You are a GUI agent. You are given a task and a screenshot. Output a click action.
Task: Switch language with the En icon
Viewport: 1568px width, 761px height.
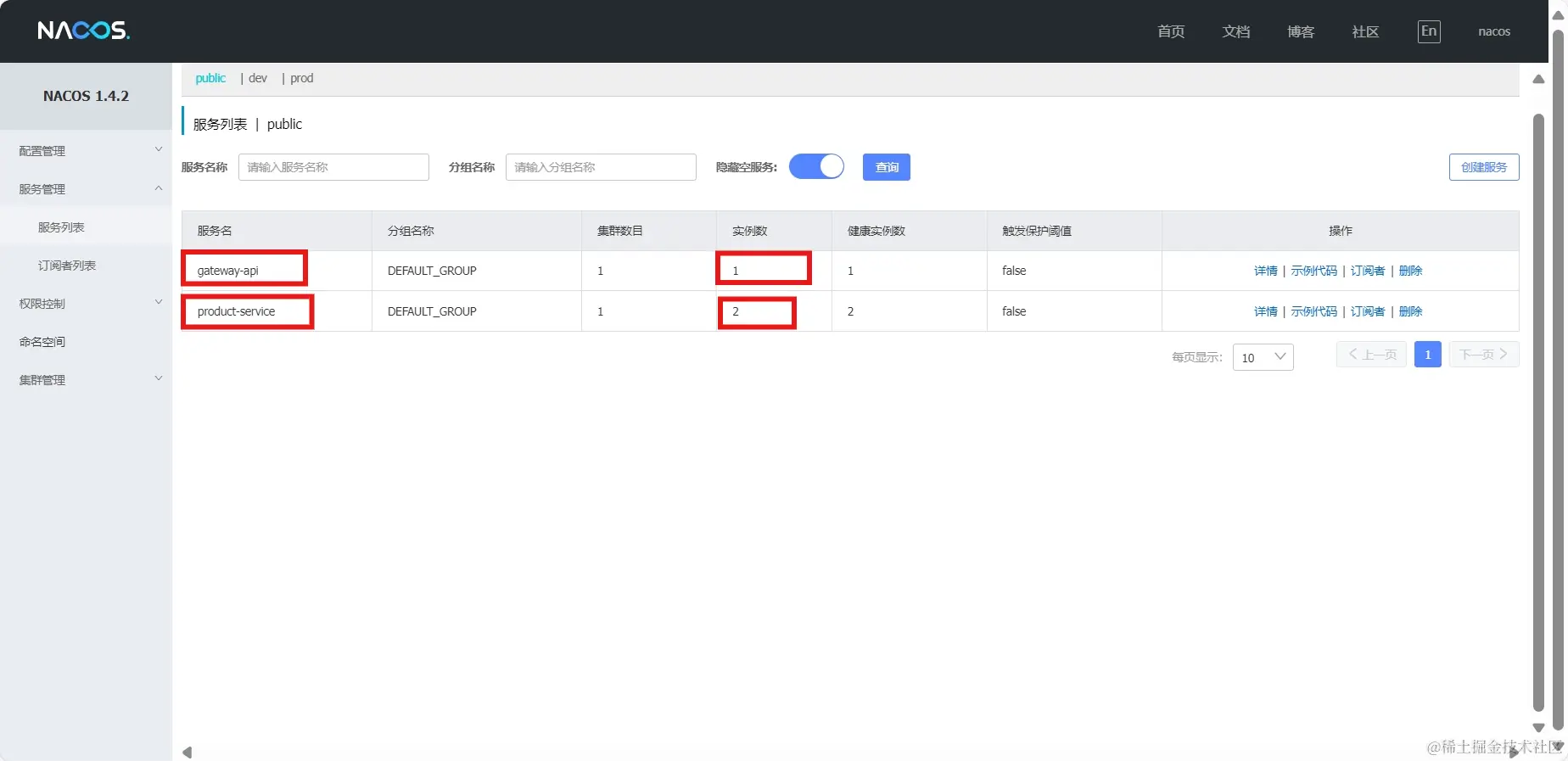[x=1429, y=31]
